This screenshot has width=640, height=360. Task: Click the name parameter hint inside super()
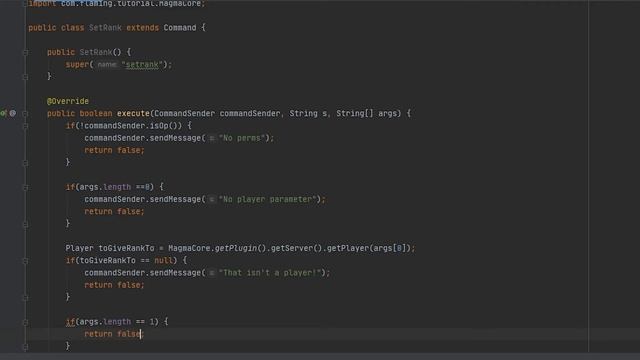coord(107,64)
